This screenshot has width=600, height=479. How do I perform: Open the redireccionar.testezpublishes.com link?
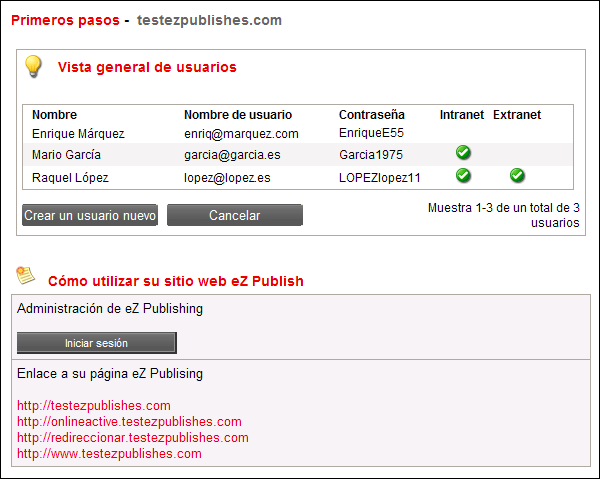pyautogui.click(x=133, y=438)
